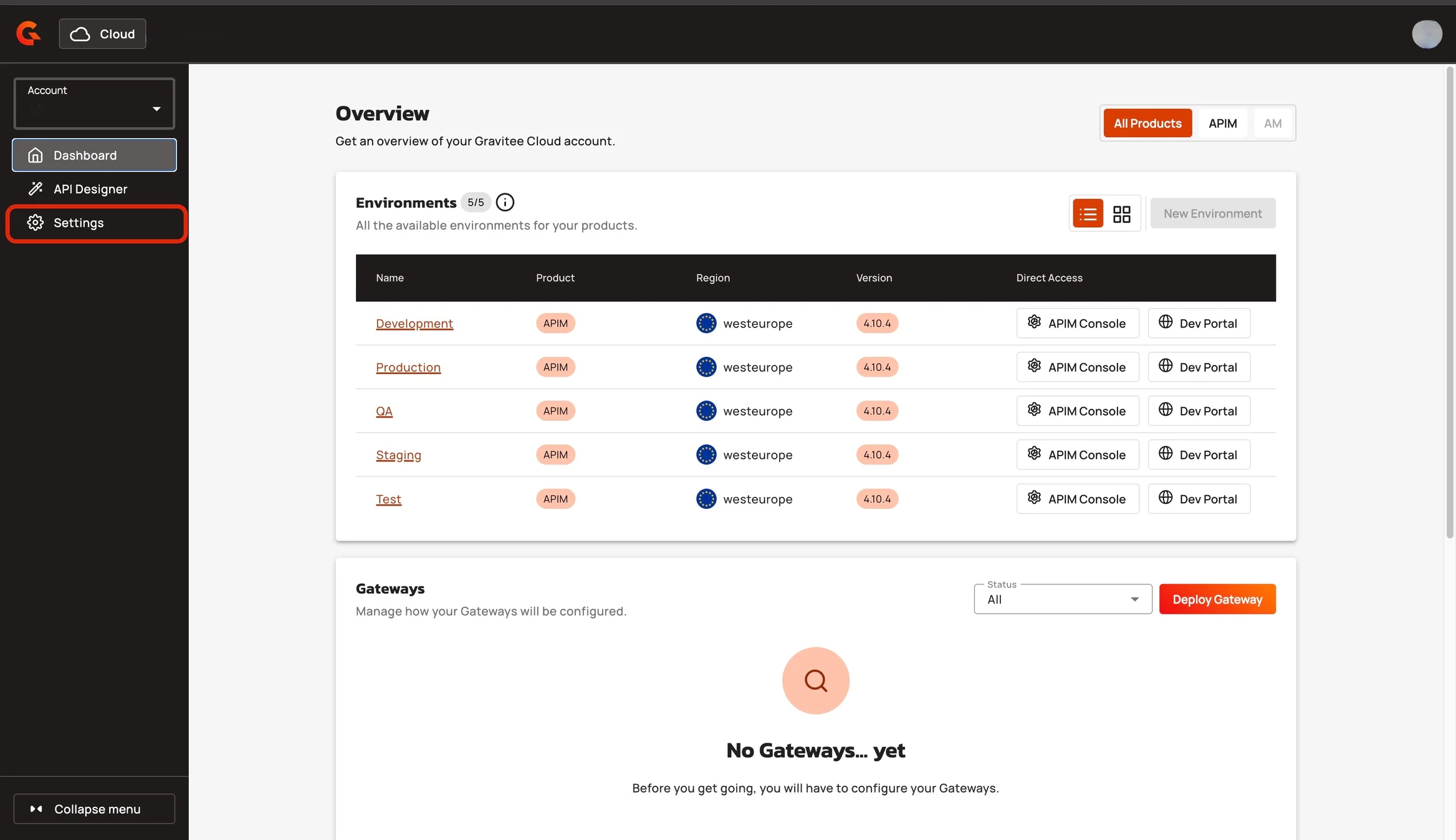Filter overview by All Products

pyautogui.click(x=1147, y=123)
